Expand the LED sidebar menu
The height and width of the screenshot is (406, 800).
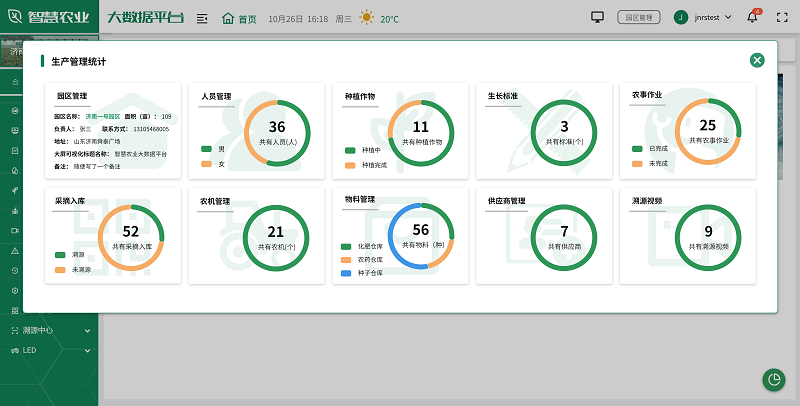[48, 350]
